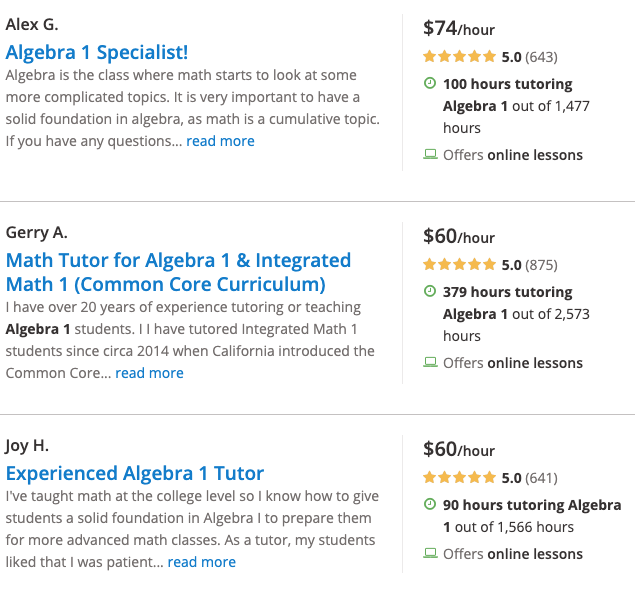Viewport: 635px width, 597px height.
Task: Click laptop icon in Joy H.'s listing
Action: click(430, 553)
